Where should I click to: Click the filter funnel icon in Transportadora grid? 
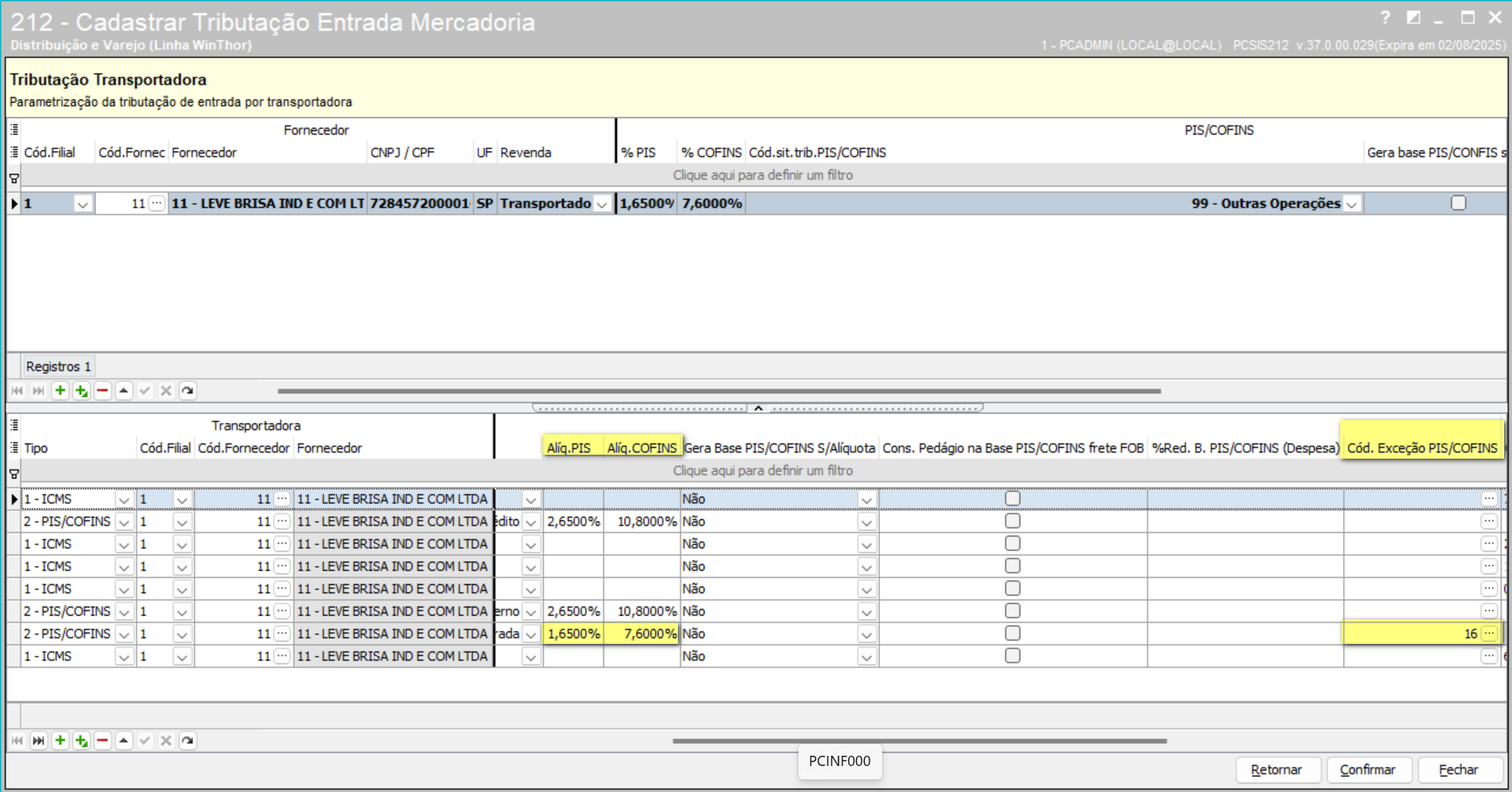pyautogui.click(x=14, y=474)
